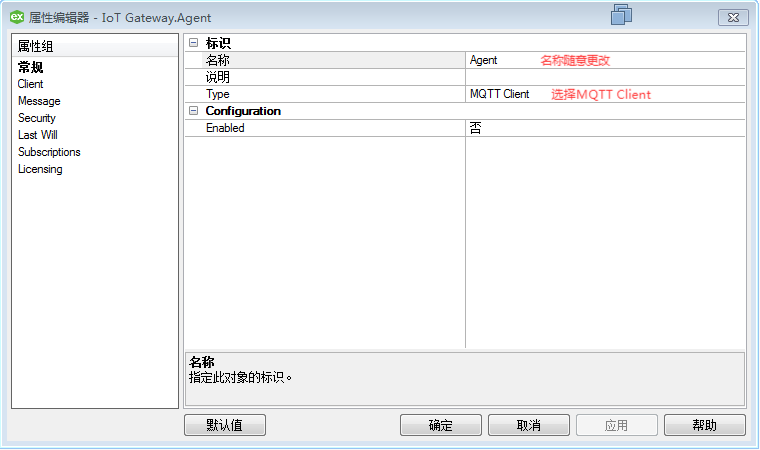Image resolution: width=760 pixels, height=450 pixels.
Task: Open help via 帮助 button
Action: click(704, 425)
